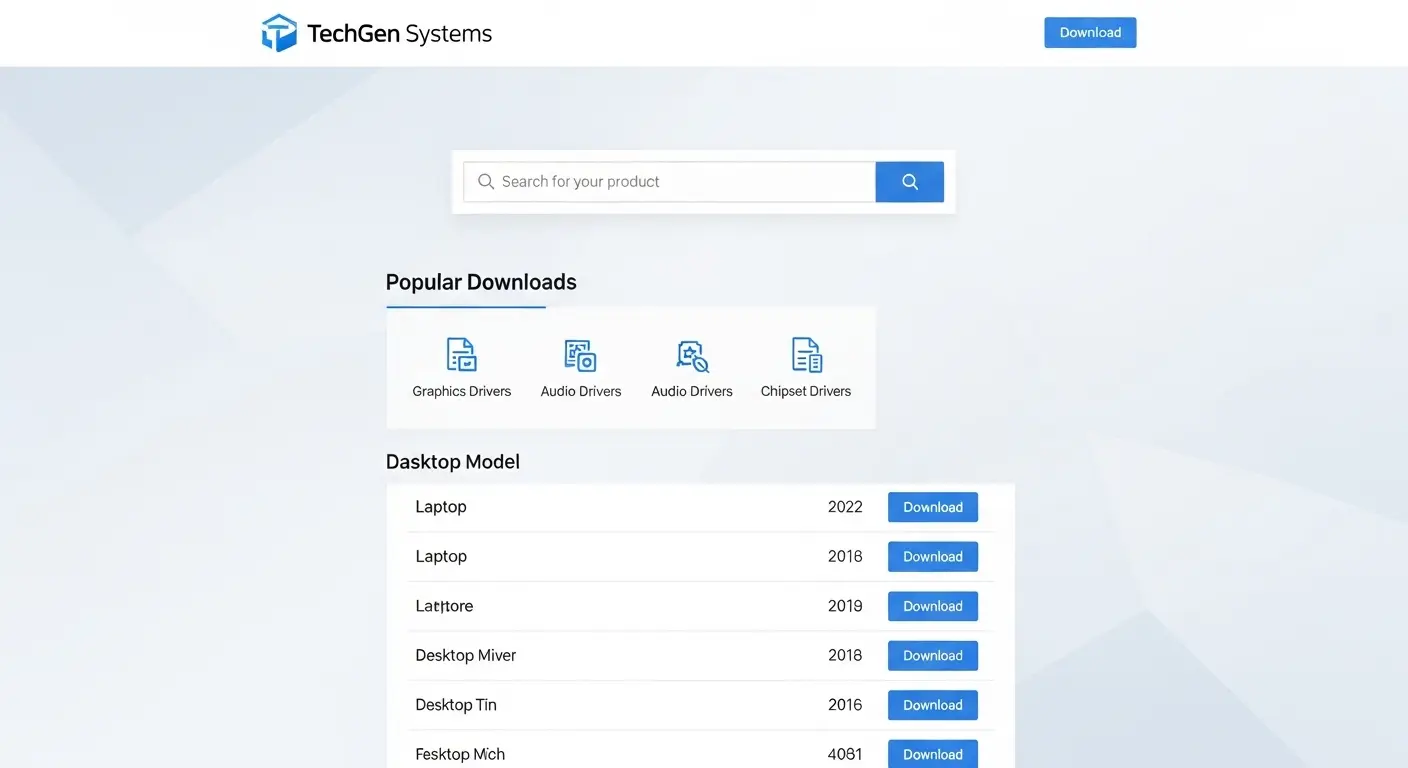Select the 'Lattore' model name

tap(444, 606)
